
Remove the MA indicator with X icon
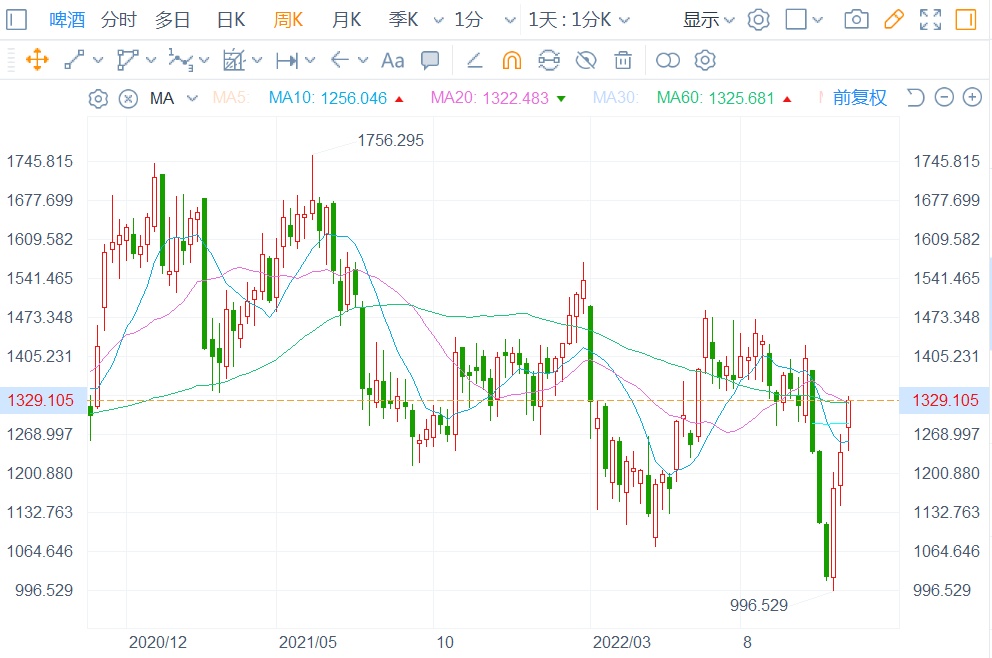[x=128, y=98]
